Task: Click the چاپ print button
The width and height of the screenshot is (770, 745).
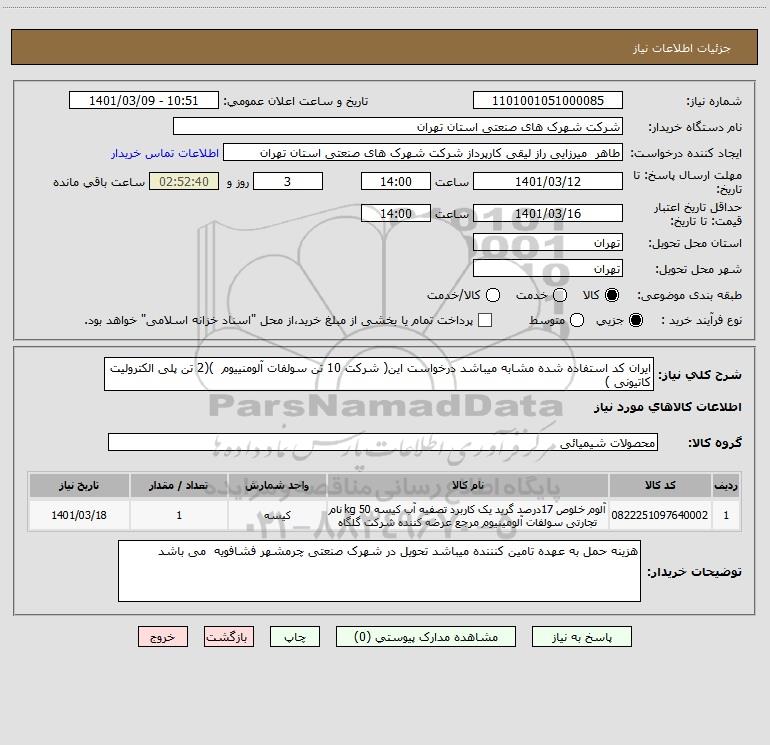Action: tap(295, 637)
